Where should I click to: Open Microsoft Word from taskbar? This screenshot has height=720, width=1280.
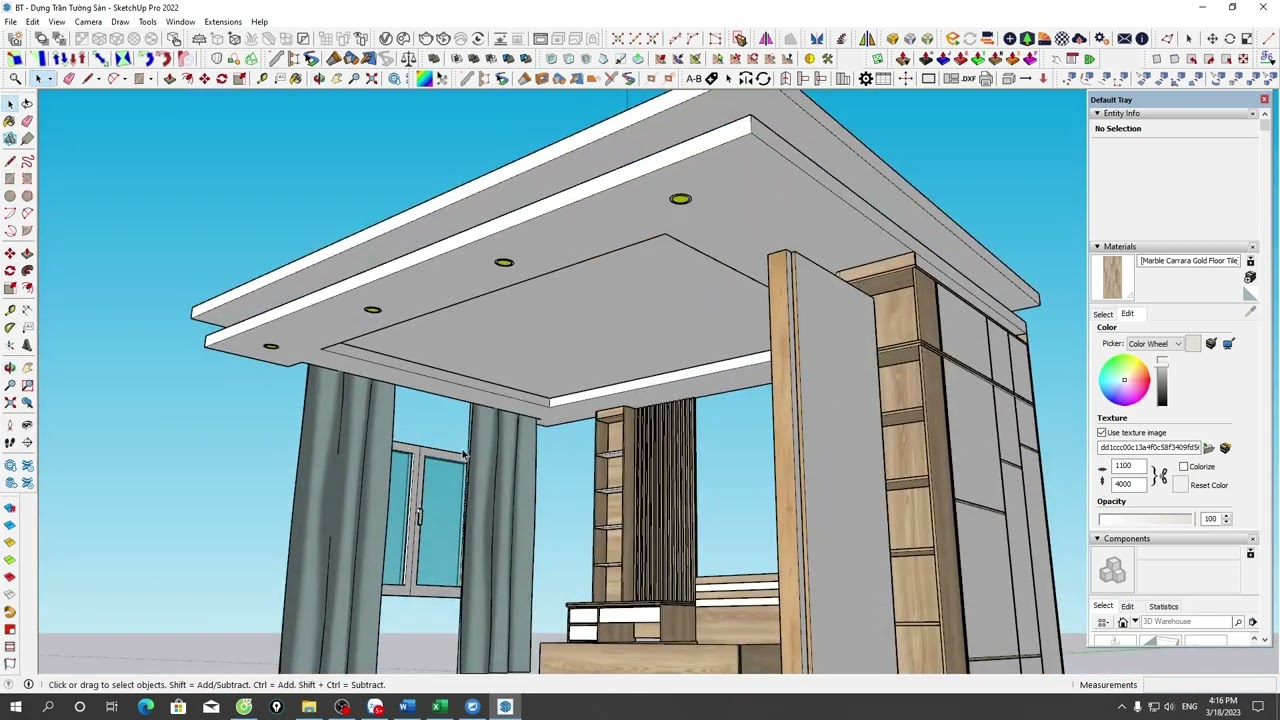coord(407,707)
